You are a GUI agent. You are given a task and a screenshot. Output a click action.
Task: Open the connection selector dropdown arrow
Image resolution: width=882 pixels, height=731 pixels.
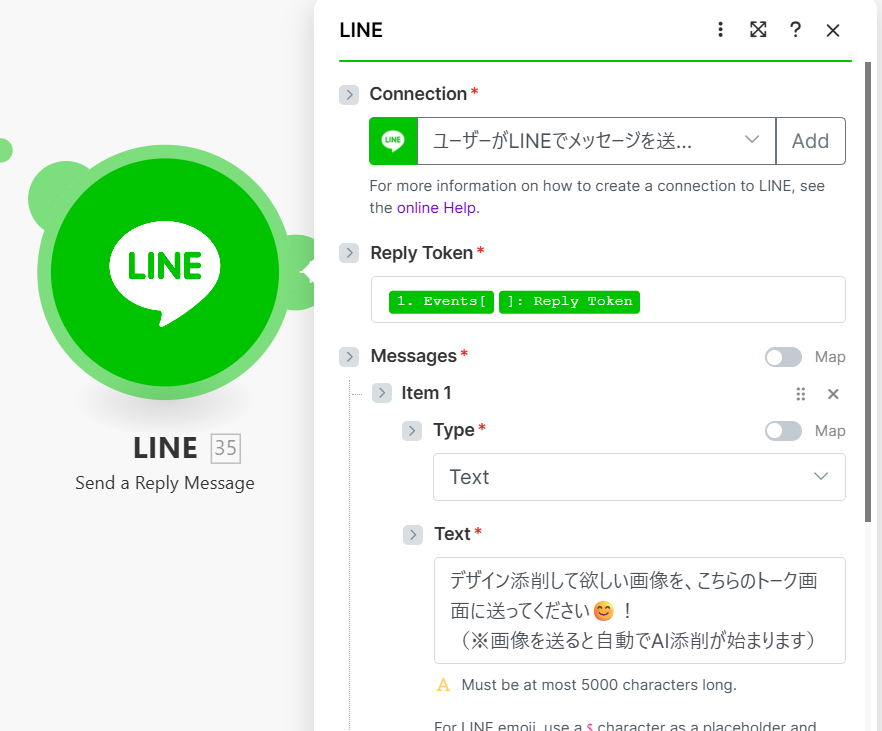(752, 141)
